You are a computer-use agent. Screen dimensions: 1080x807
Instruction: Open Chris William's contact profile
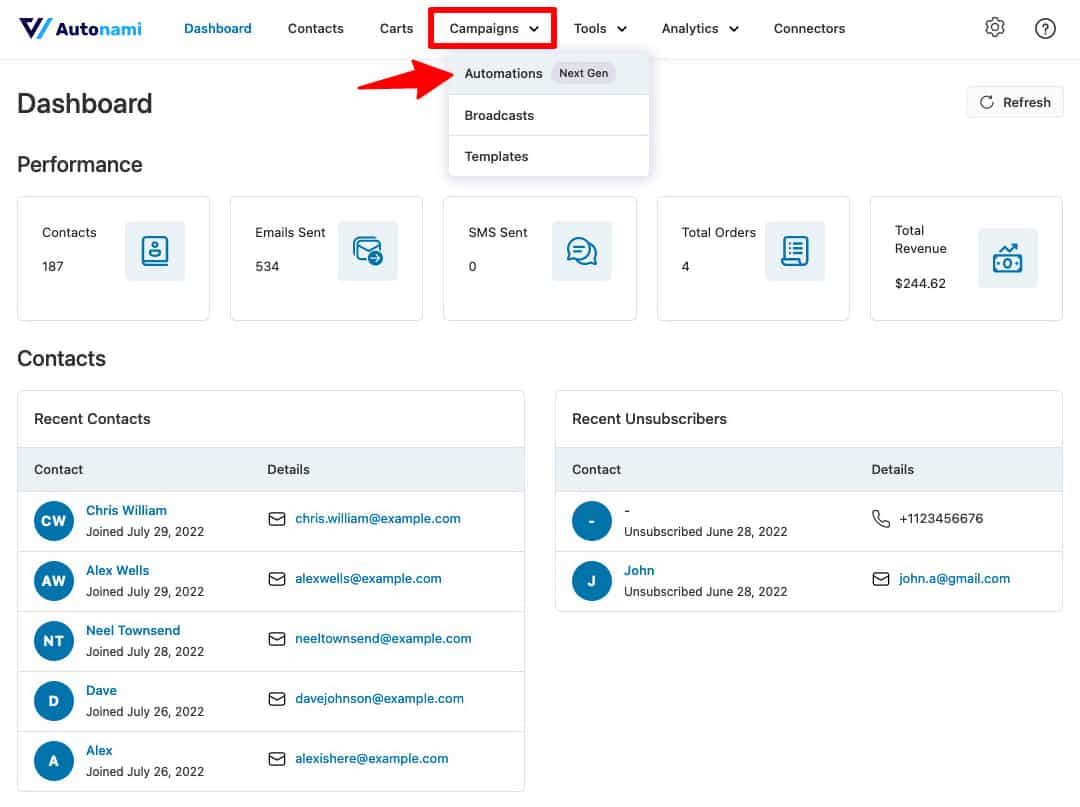pos(126,510)
